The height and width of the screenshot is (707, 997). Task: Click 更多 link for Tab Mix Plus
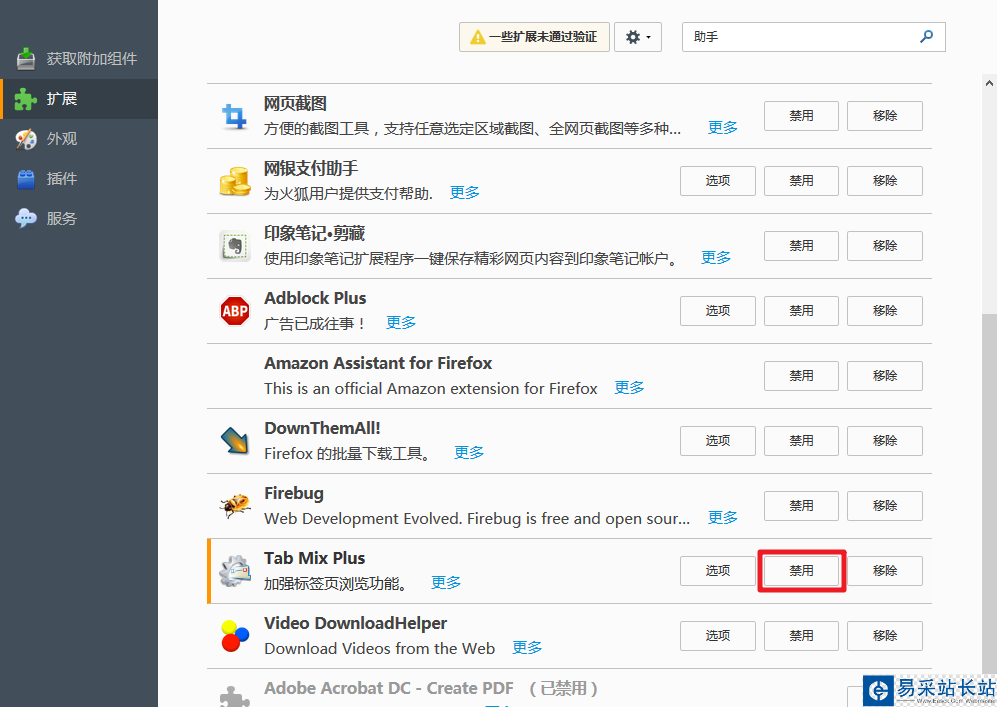446,582
